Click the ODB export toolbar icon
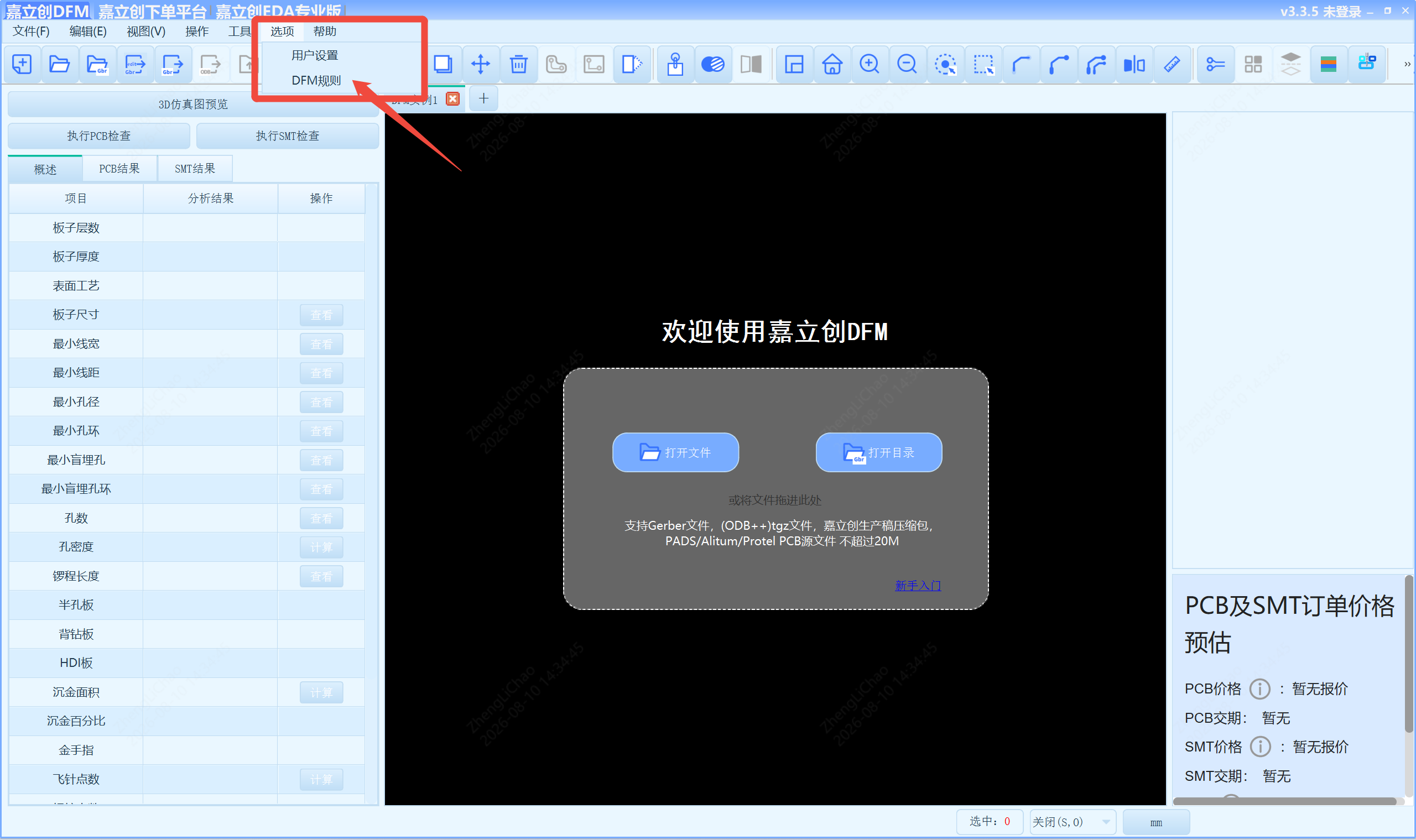Image resolution: width=1416 pixels, height=840 pixels. click(210, 64)
